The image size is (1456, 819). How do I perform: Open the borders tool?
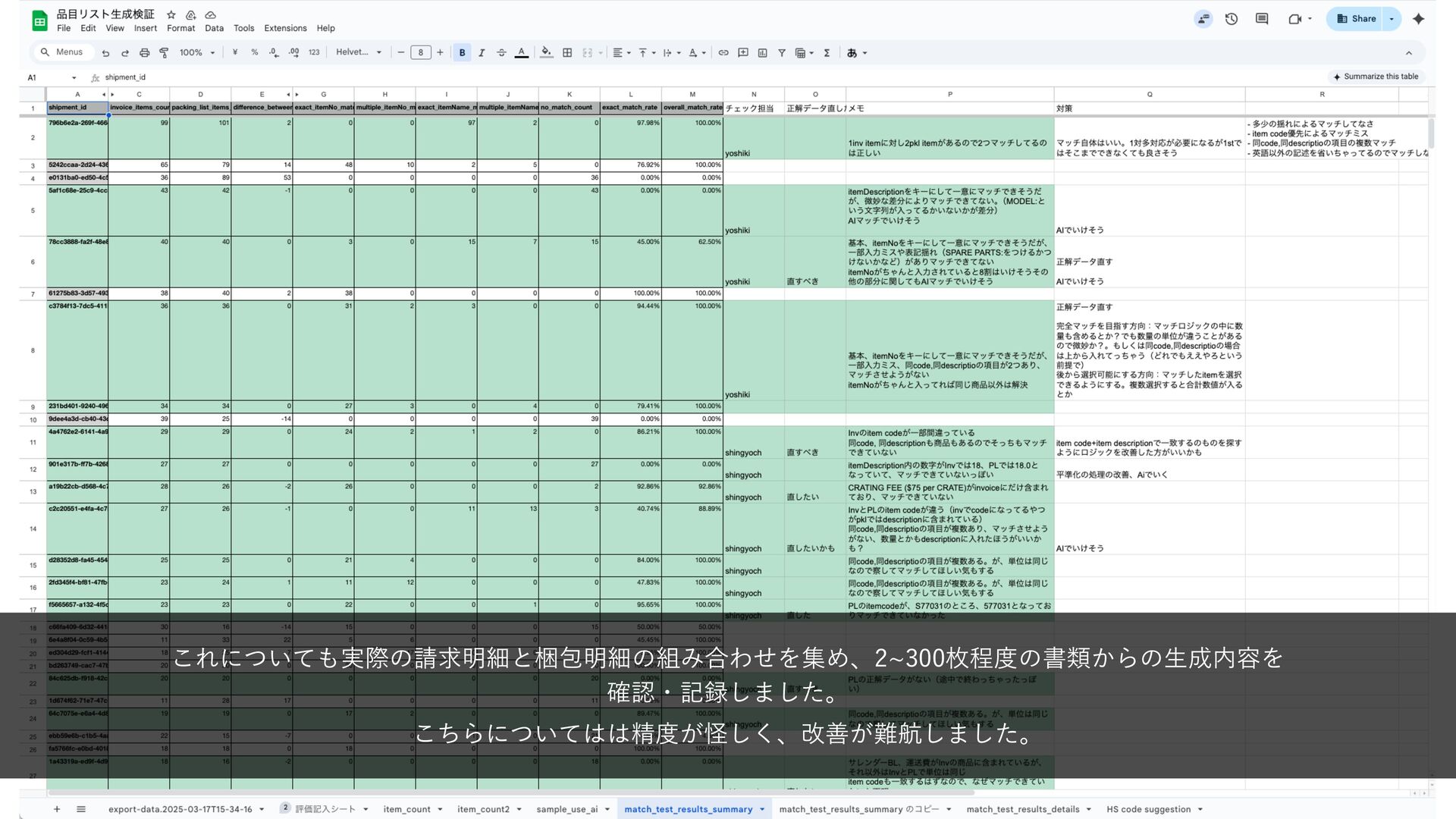click(567, 52)
